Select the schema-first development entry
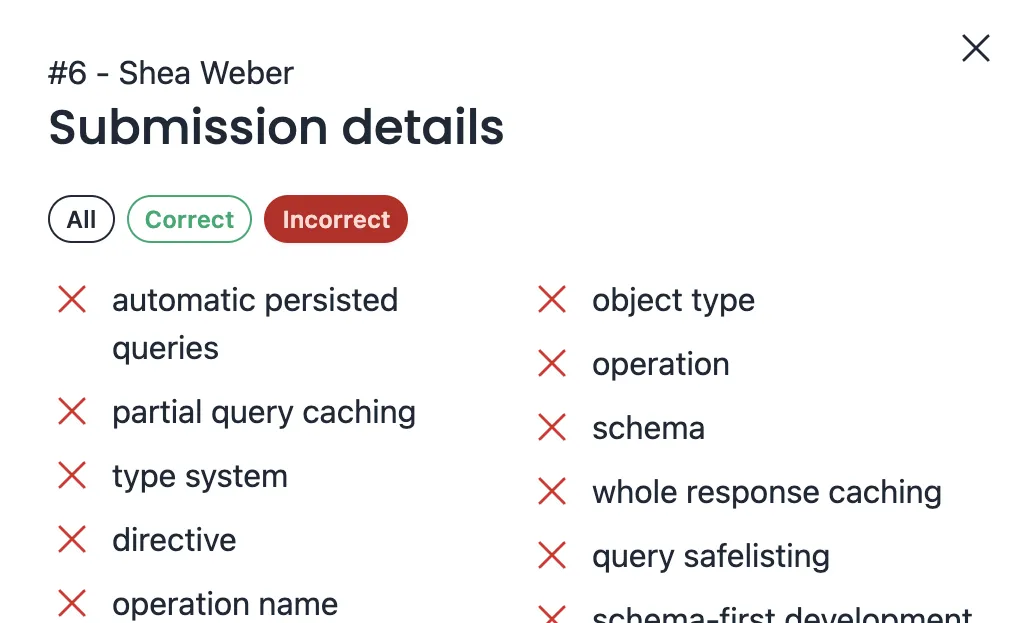 coord(783,614)
